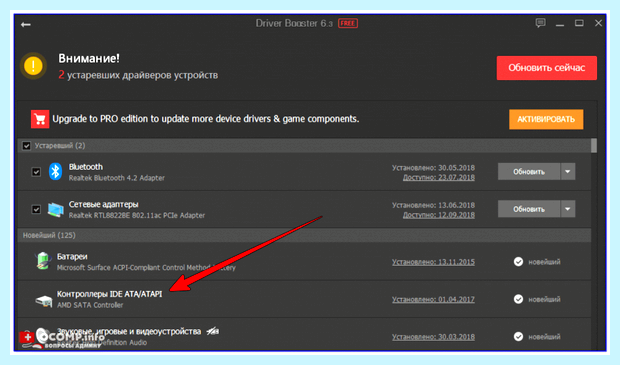The width and height of the screenshot is (620, 365).
Task: Open the Установлено: 13.11.2015 link
Action: (x=433, y=262)
